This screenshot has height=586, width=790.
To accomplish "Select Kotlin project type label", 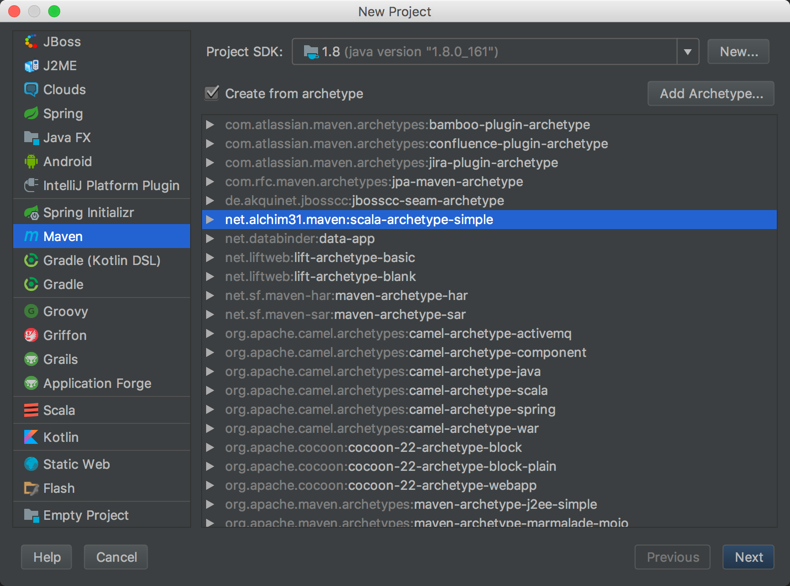I will click(x=61, y=437).
